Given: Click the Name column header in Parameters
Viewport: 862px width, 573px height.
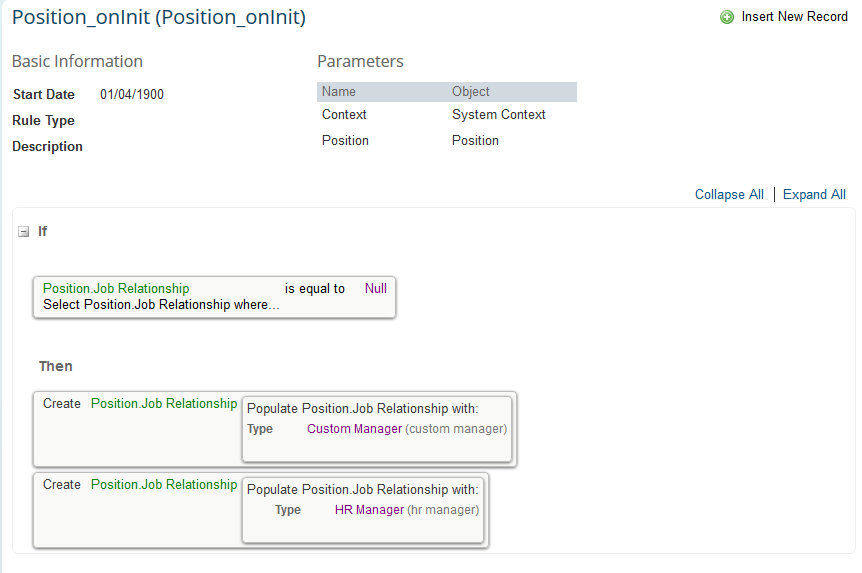Looking at the screenshot, I should click(339, 92).
